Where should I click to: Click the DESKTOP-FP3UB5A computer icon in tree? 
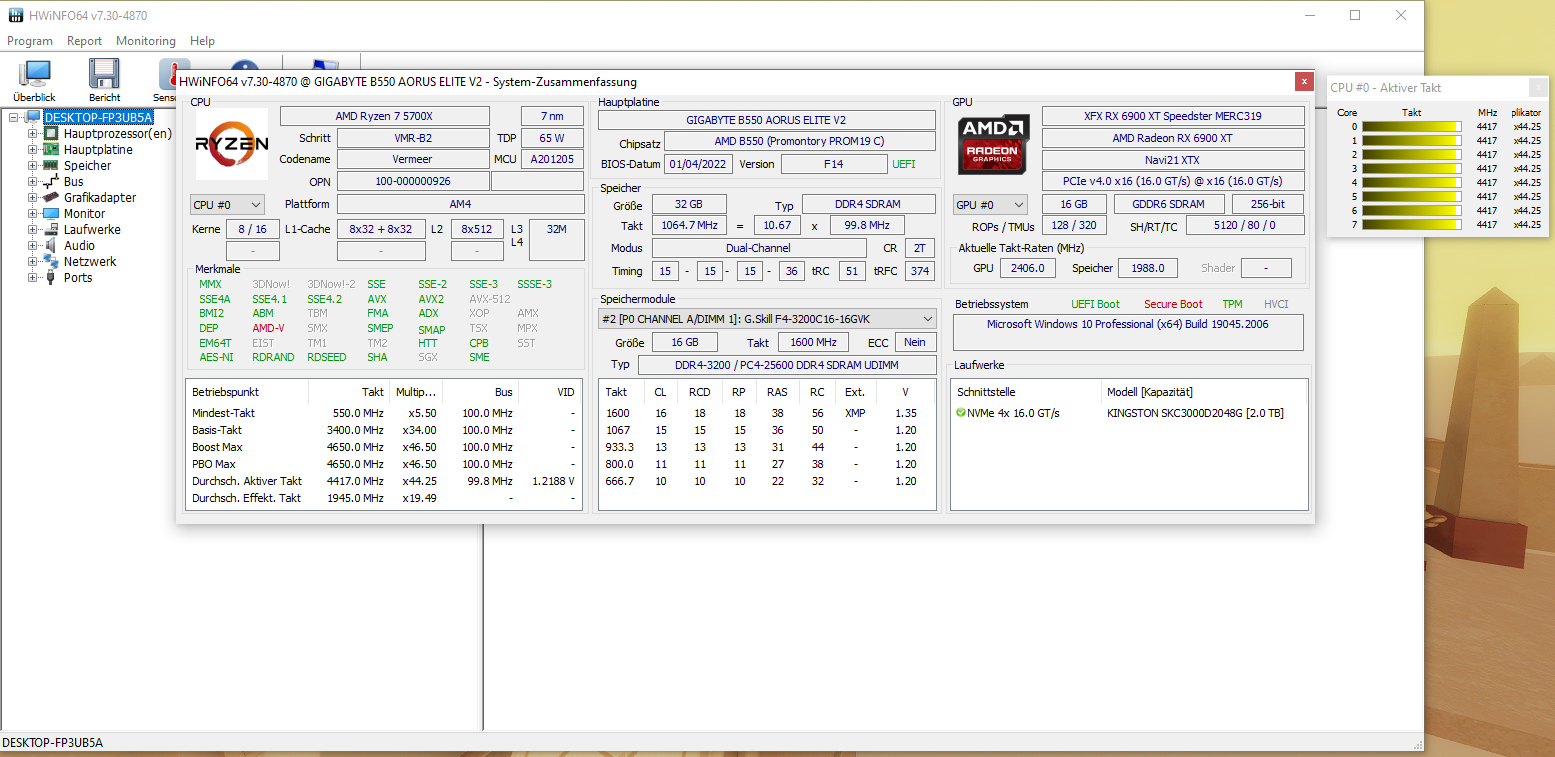[x=32, y=118]
